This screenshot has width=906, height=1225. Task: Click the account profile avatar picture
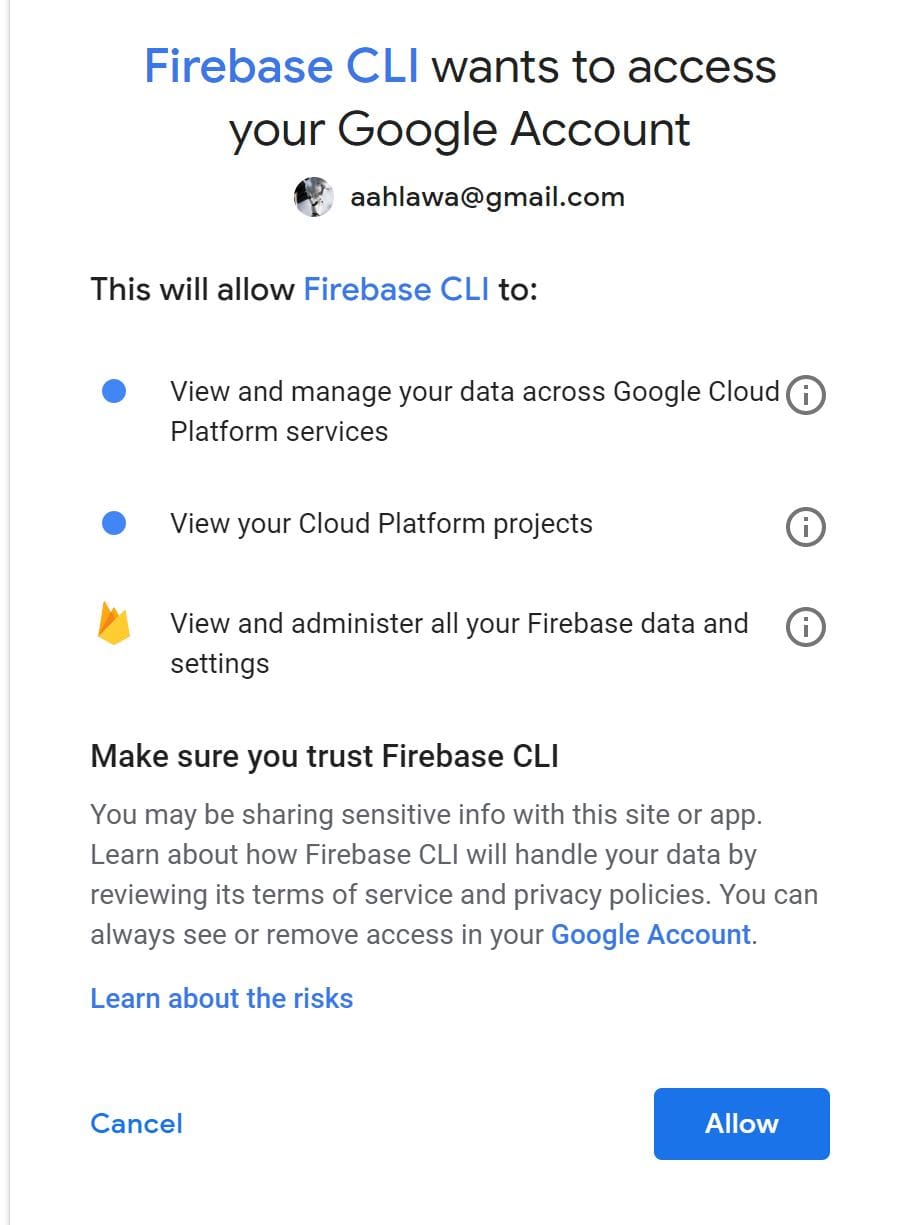pyautogui.click(x=313, y=198)
